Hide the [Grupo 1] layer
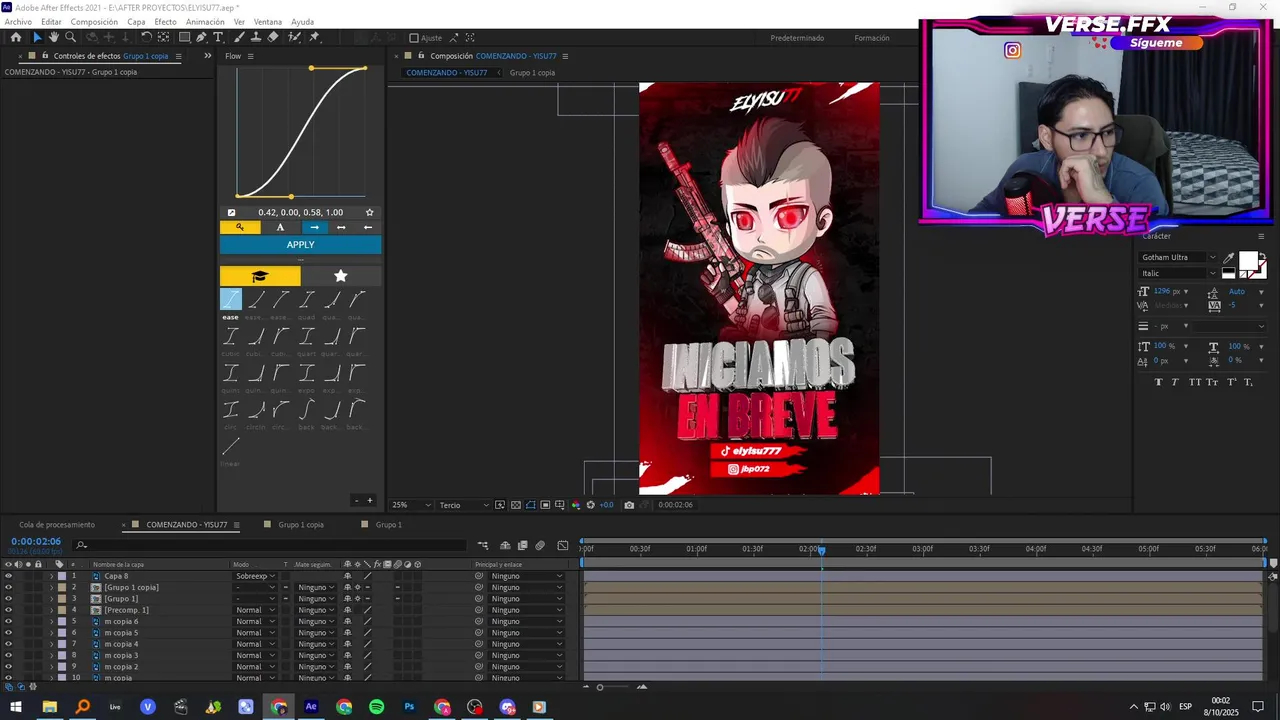Viewport: 1280px width, 720px height. [8, 599]
